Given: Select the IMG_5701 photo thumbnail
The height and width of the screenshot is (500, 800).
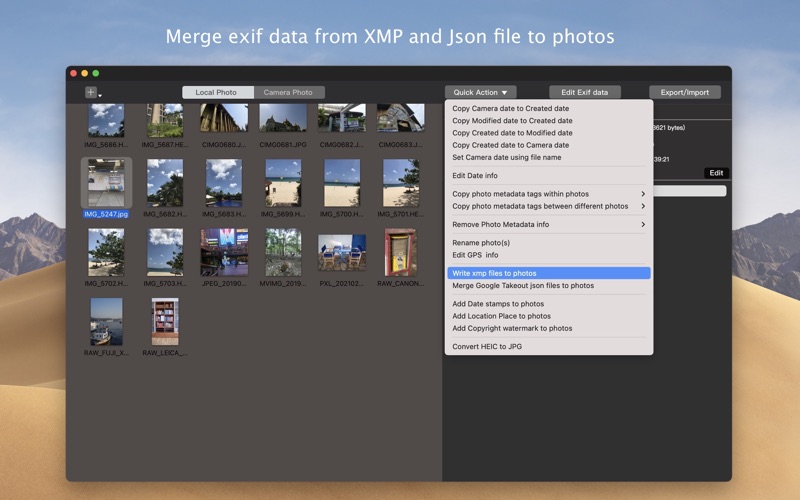Looking at the screenshot, I should (x=401, y=182).
